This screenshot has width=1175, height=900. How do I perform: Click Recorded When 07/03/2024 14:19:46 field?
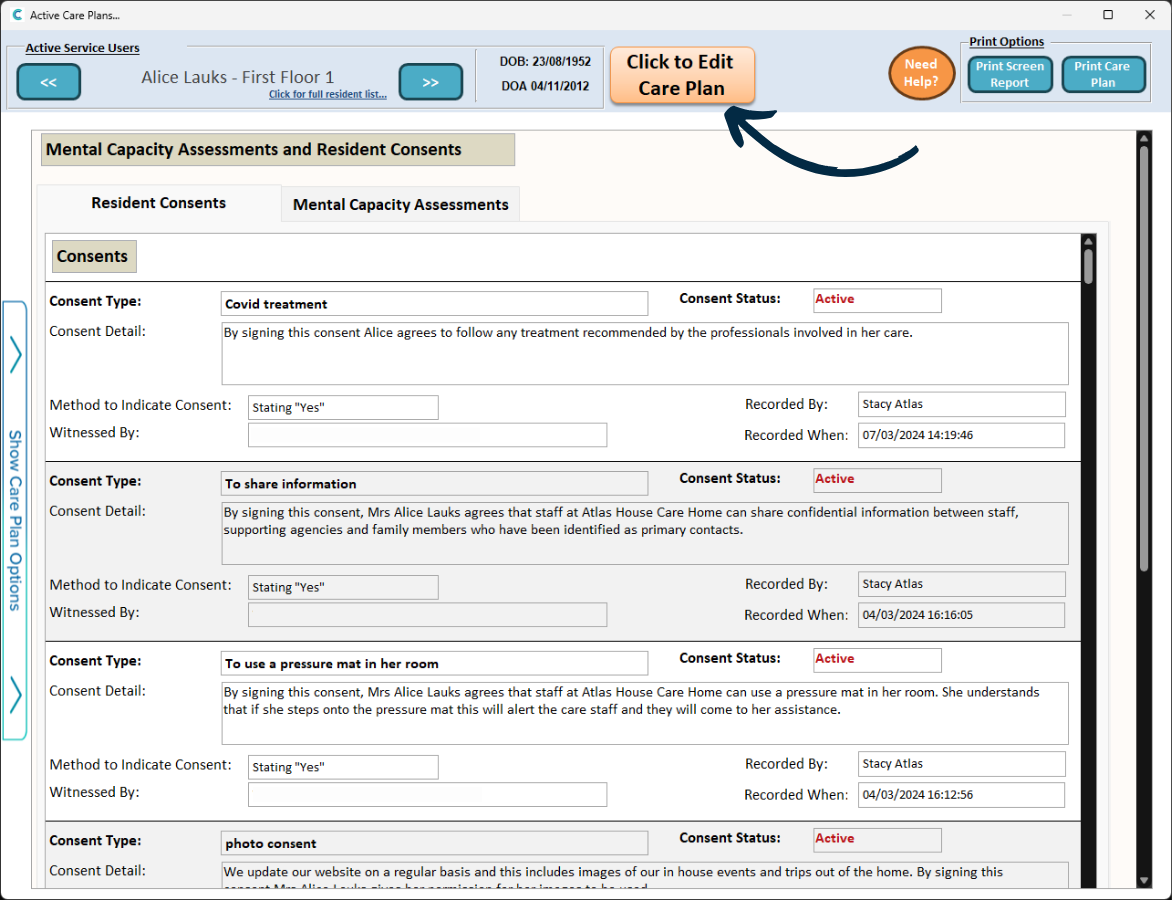click(961, 435)
